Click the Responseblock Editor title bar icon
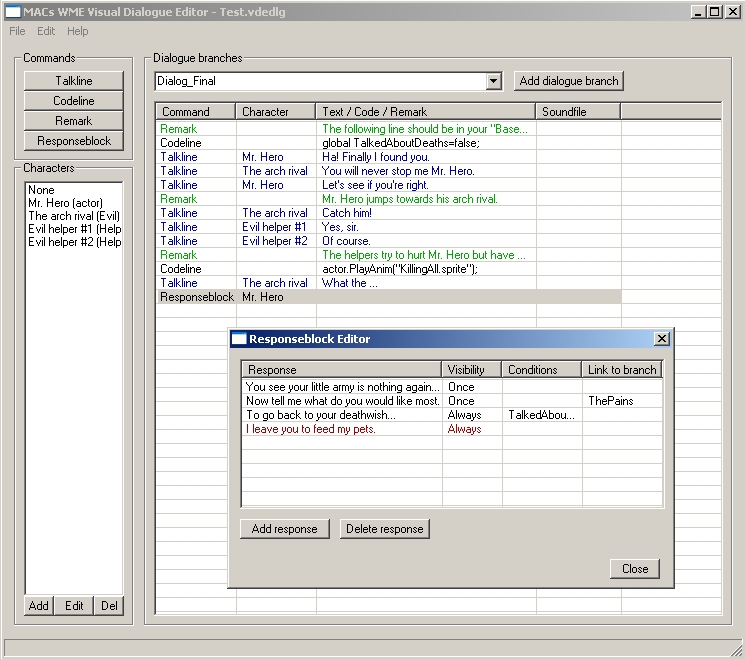This screenshot has height=659, width=745. 239,339
